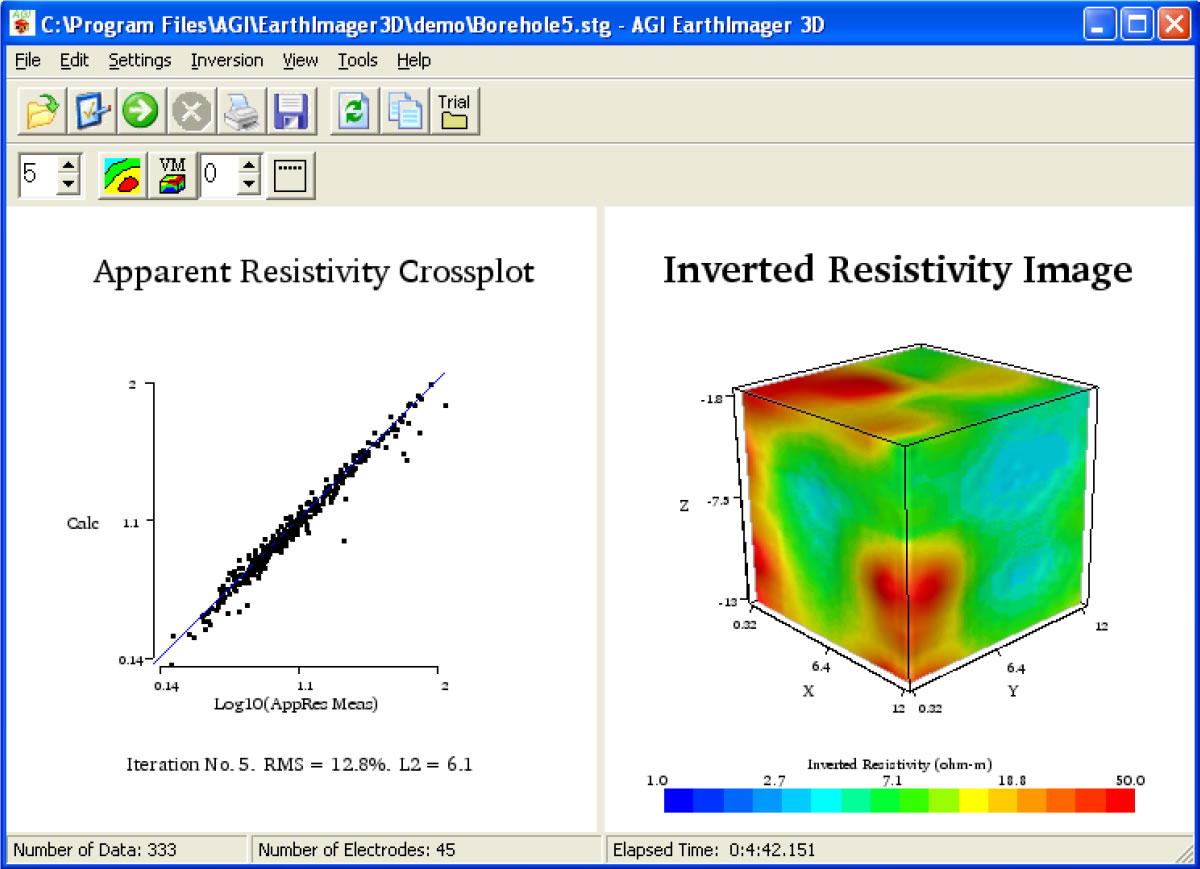Copy the image to clipboard

[x=404, y=111]
